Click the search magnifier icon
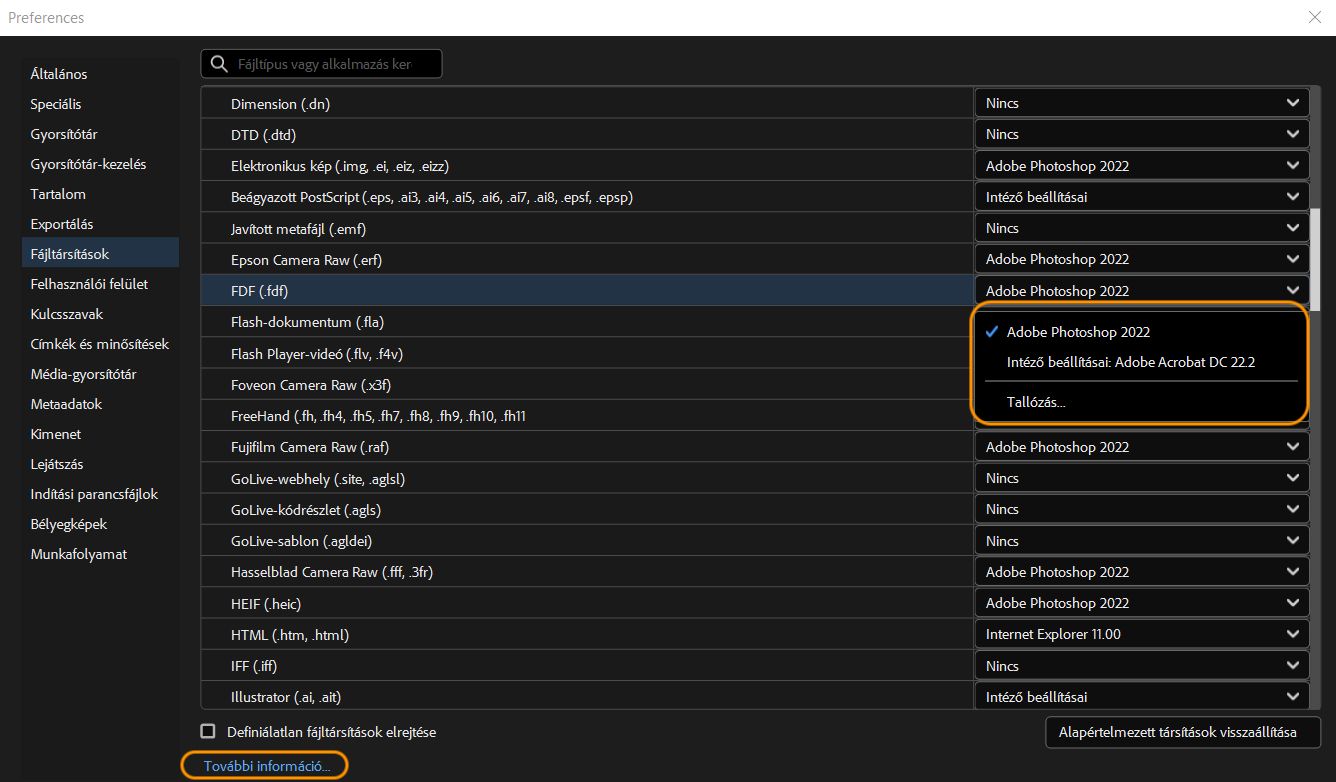The image size is (1336, 782). (218, 64)
